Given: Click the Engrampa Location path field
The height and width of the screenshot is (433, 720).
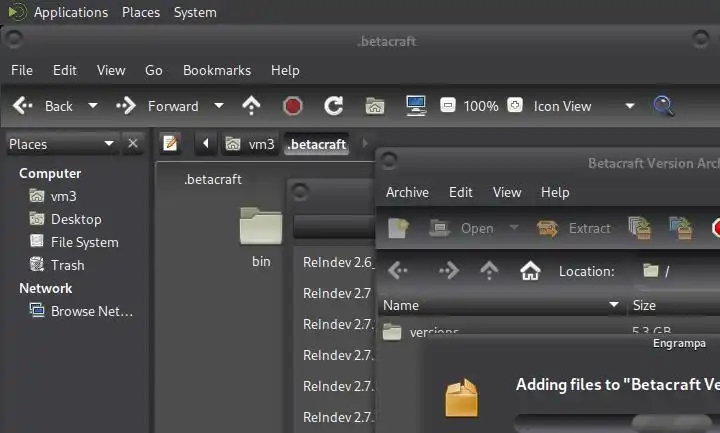Looking at the screenshot, I should point(678,271).
